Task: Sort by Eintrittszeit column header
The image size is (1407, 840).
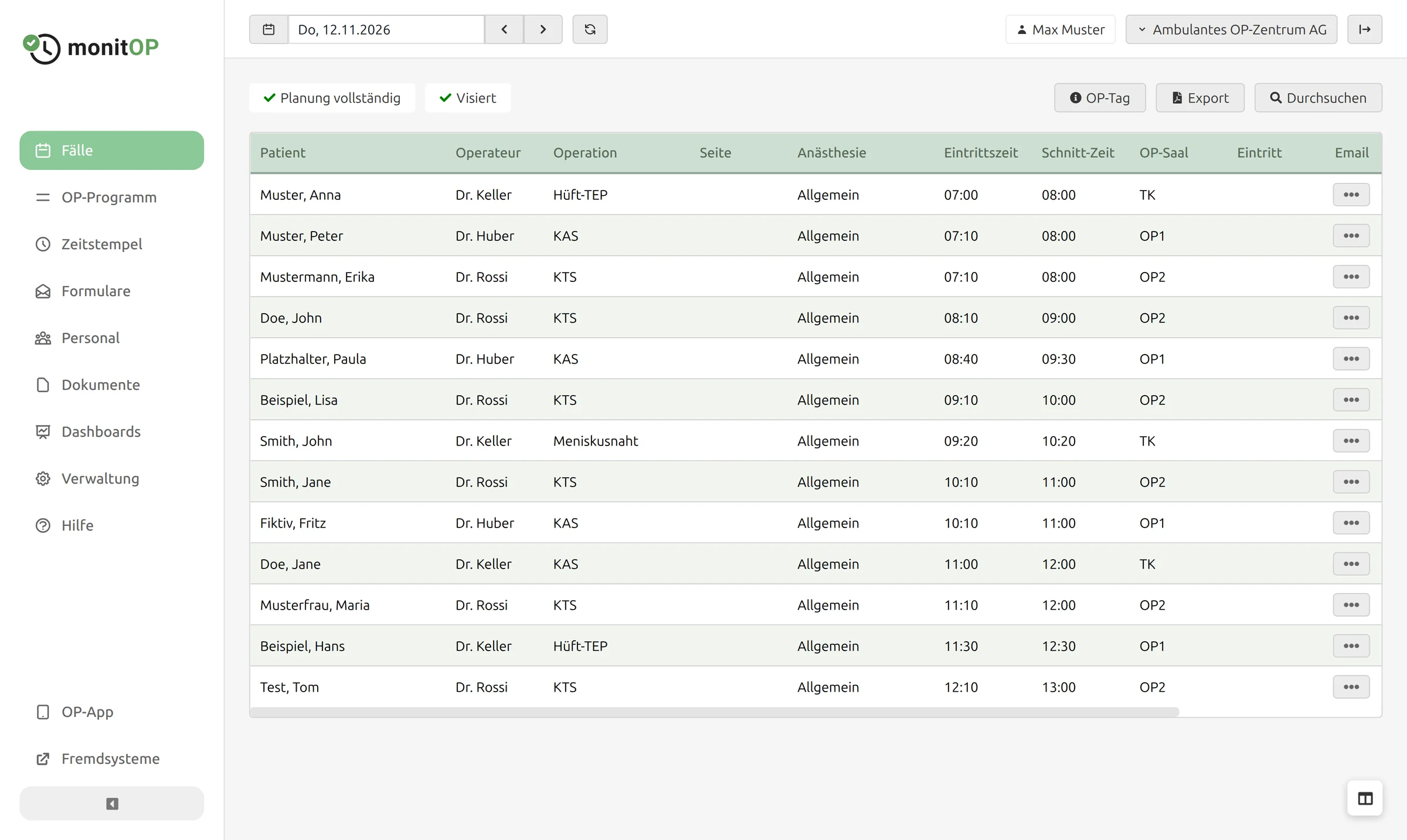Action: click(980, 153)
